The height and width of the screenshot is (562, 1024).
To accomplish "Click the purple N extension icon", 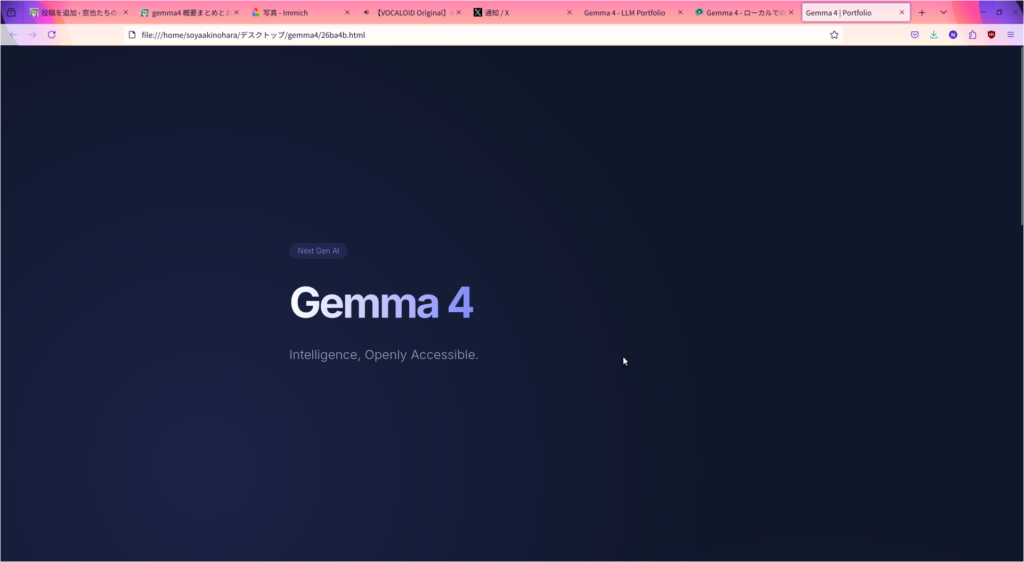I will tap(953, 34).
